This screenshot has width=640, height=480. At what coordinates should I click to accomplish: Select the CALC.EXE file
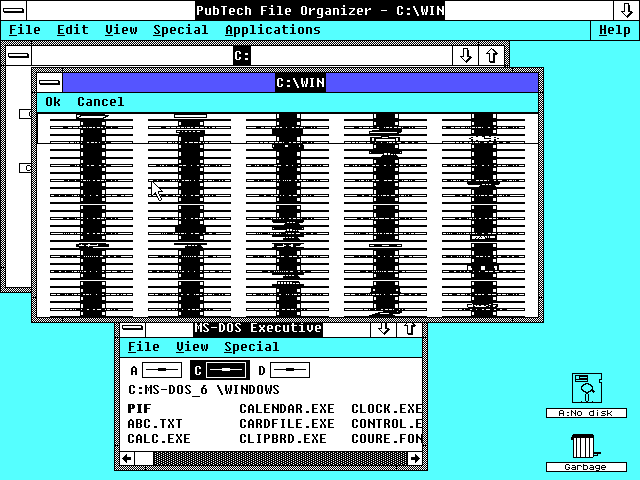[159, 439]
